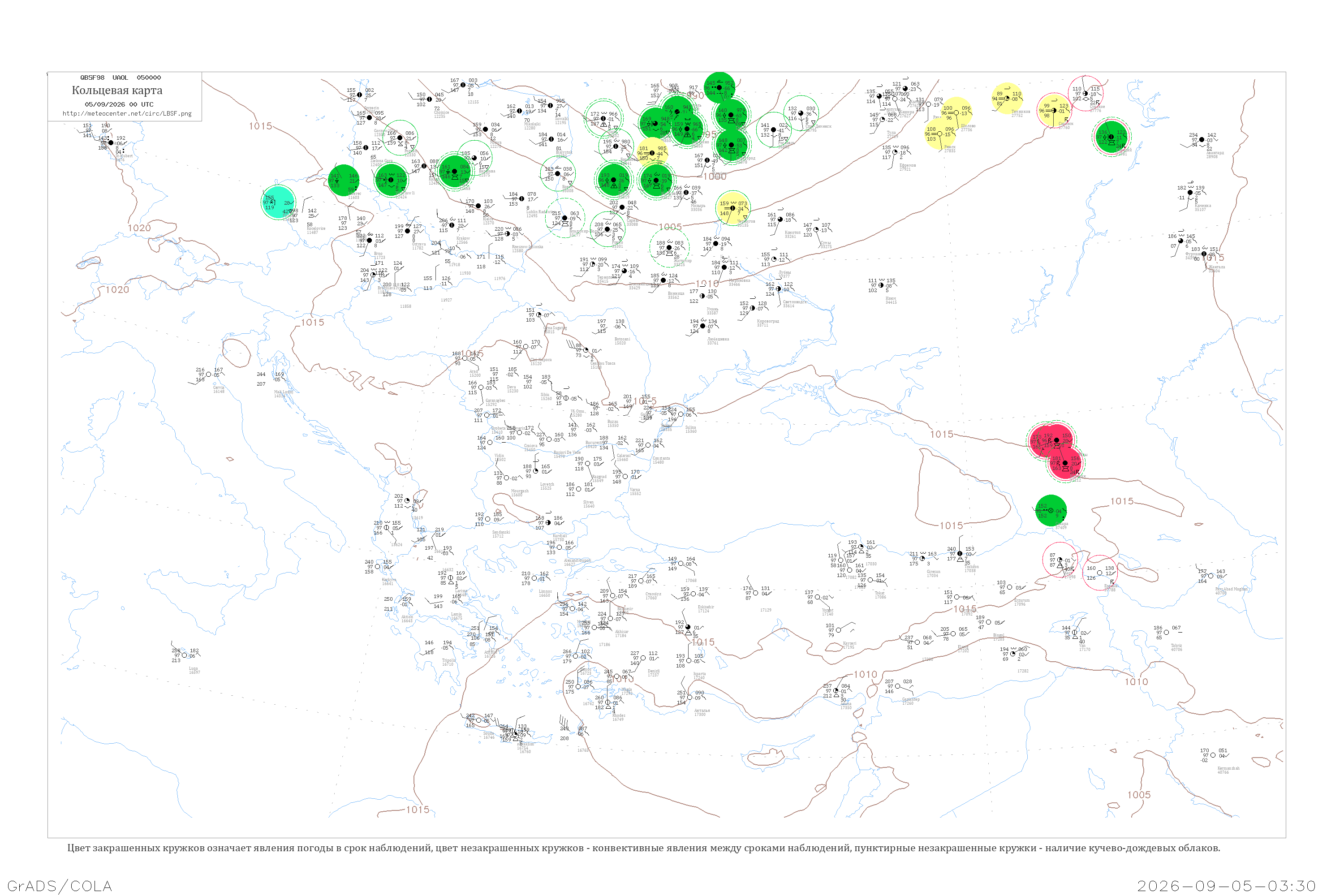Click the Russian caption text below map

pyautogui.click(x=643, y=848)
